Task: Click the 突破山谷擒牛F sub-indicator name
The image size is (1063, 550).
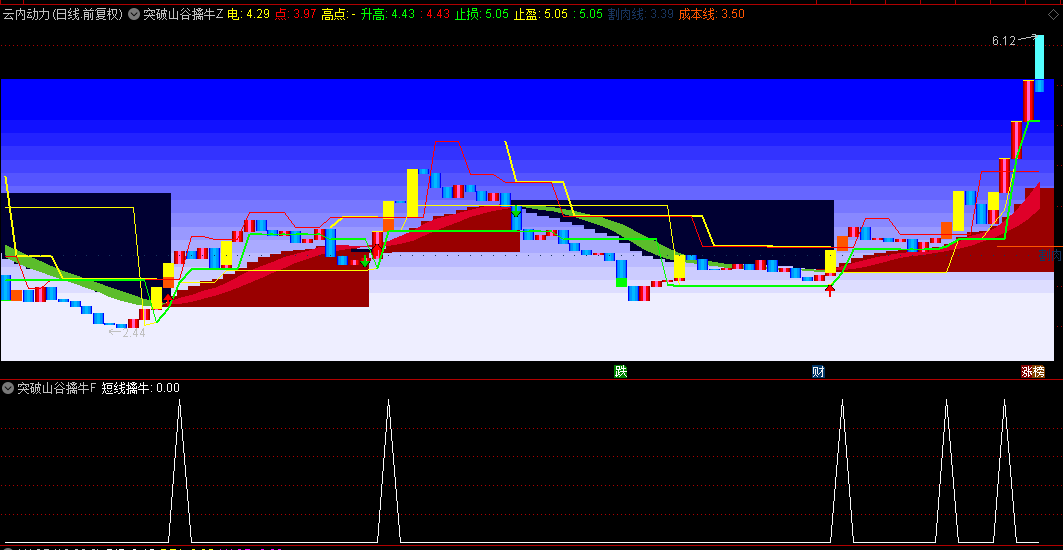Action: tap(57, 388)
